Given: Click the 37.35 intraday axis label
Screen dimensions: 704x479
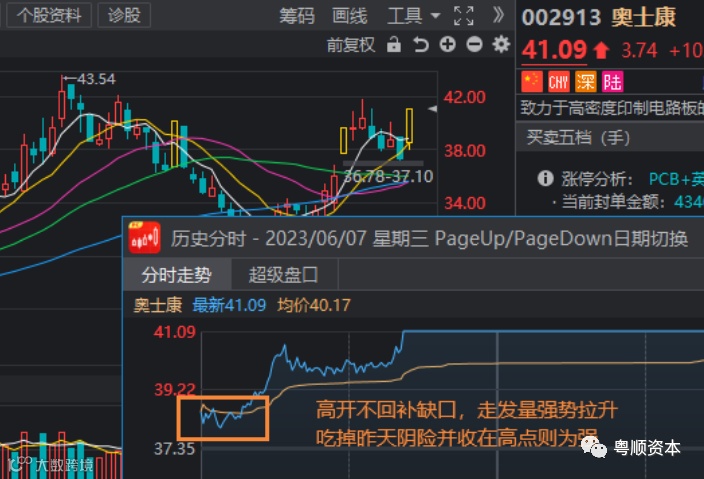Looking at the screenshot, I should (x=175, y=448).
